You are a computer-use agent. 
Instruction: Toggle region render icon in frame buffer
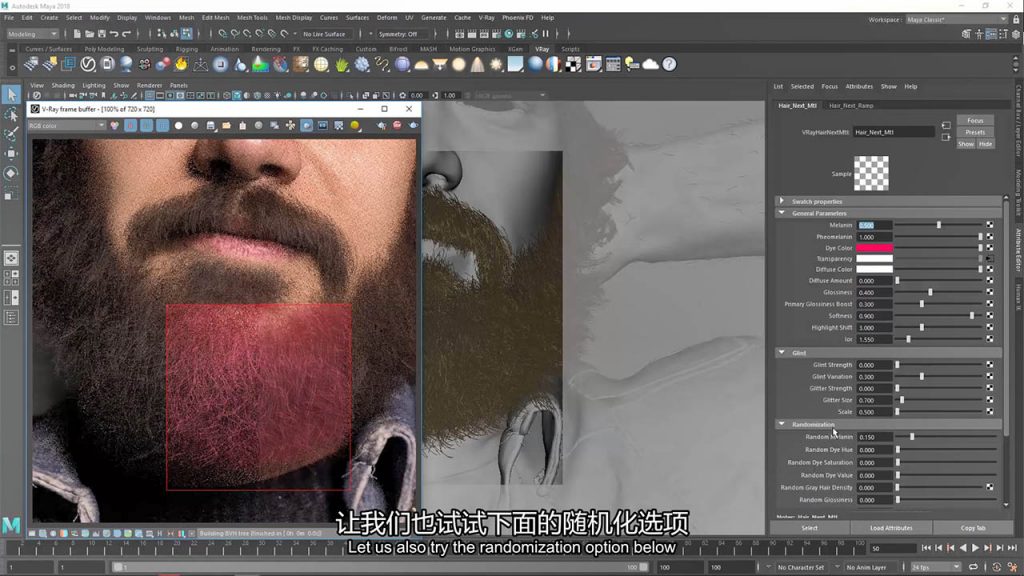(x=306, y=125)
